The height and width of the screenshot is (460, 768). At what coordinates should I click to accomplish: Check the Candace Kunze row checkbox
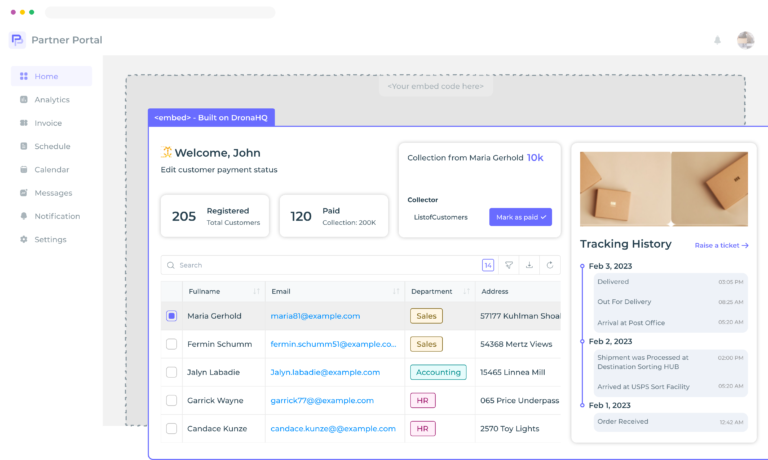coord(171,429)
